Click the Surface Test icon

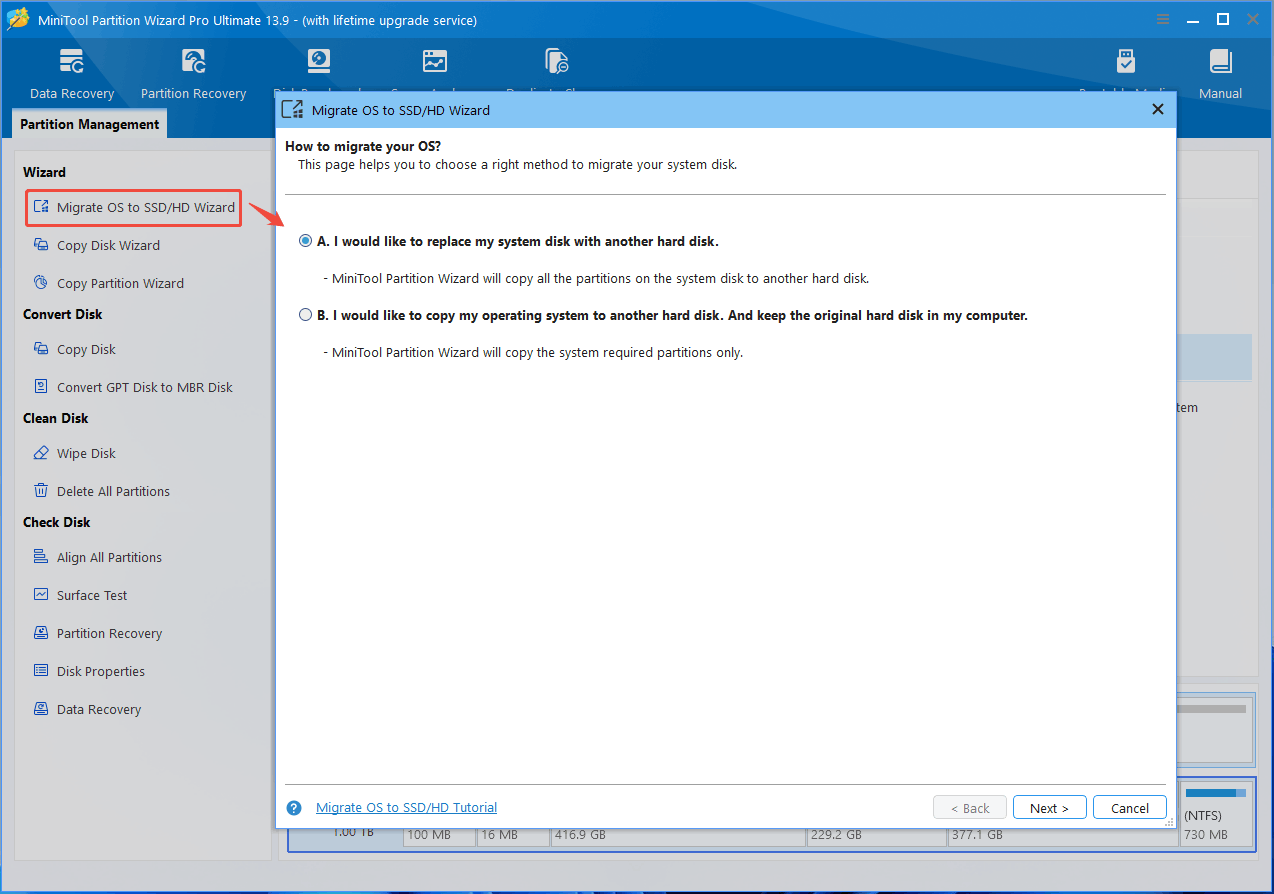click(x=41, y=595)
